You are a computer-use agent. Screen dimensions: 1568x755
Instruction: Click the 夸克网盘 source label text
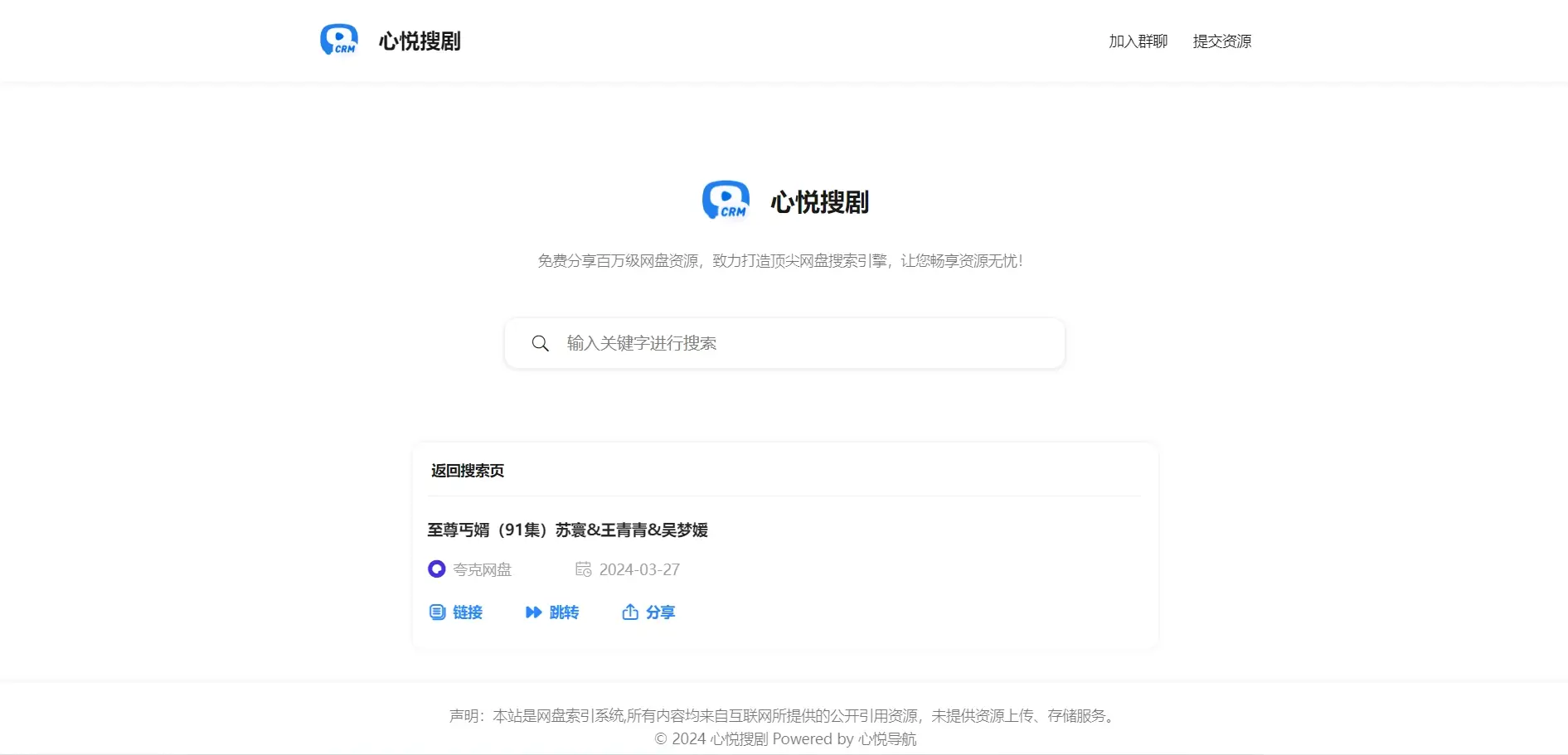[483, 569]
